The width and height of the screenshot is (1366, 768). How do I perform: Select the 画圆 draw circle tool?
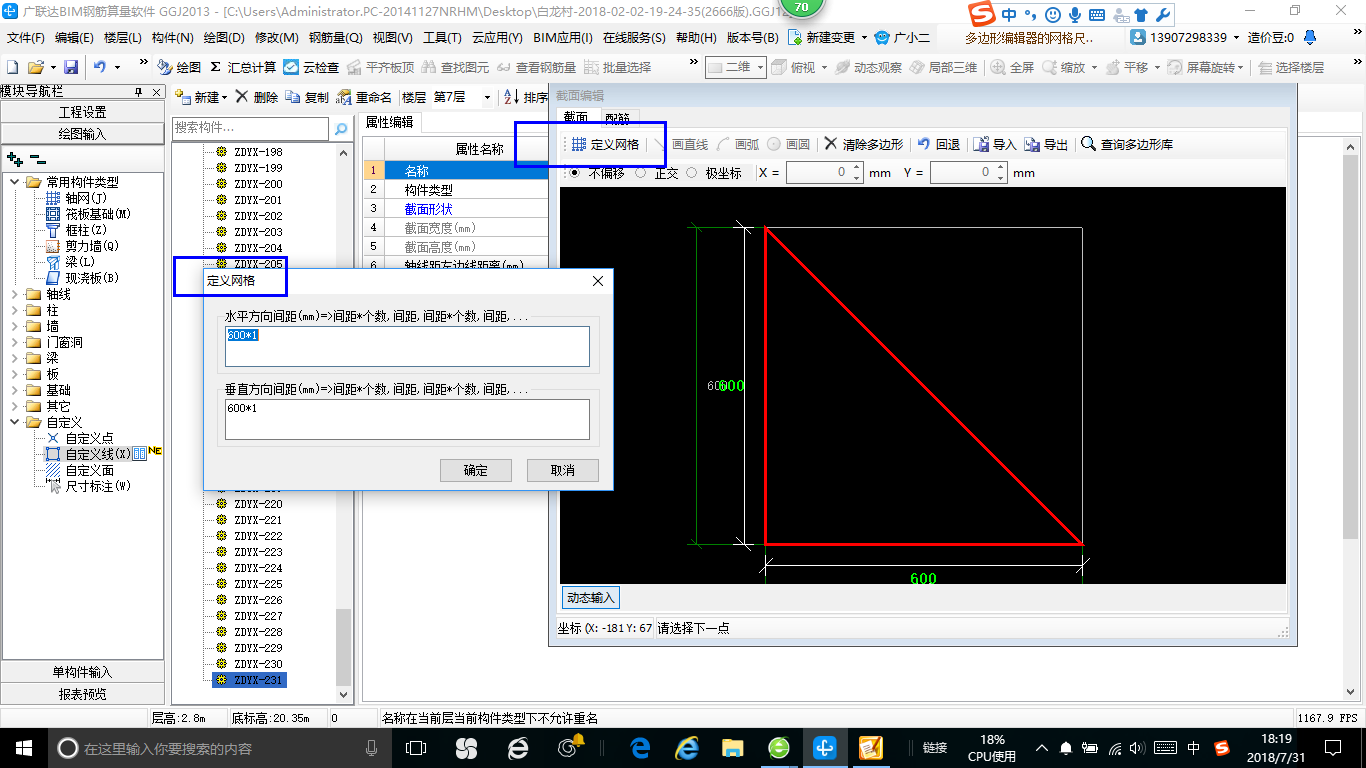(x=789, y=144)
